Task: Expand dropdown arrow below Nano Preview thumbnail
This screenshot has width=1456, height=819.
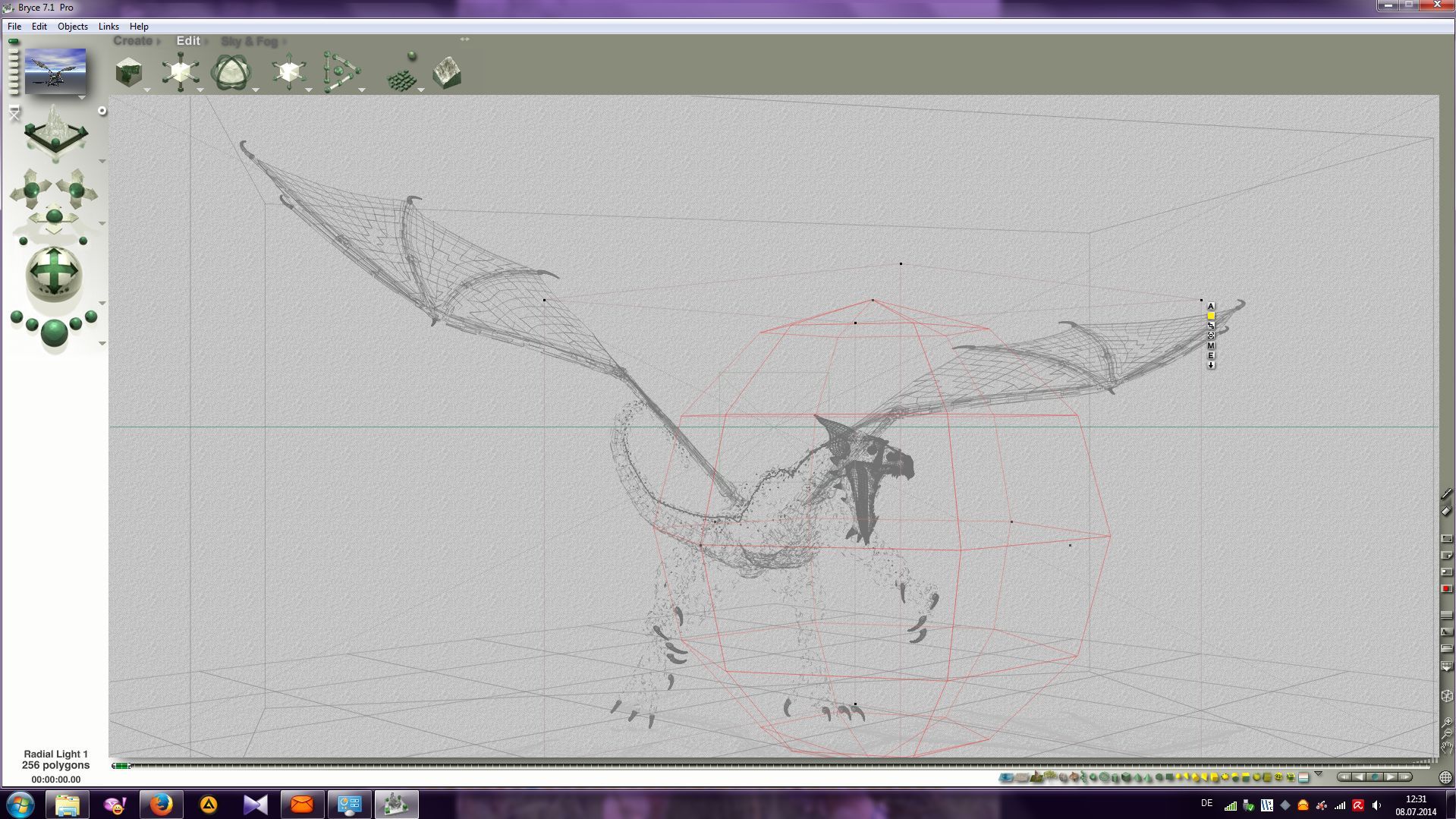Action: pos(82,98)
